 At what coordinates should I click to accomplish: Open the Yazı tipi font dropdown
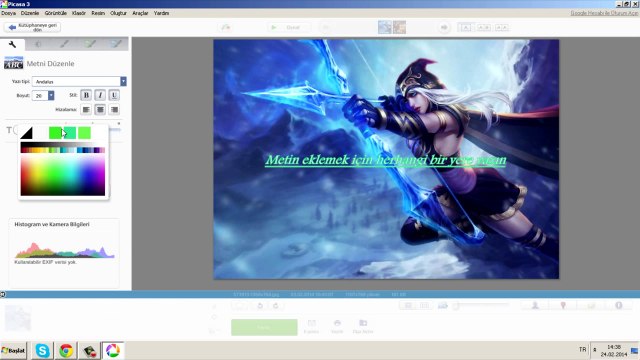pos(123,82)
